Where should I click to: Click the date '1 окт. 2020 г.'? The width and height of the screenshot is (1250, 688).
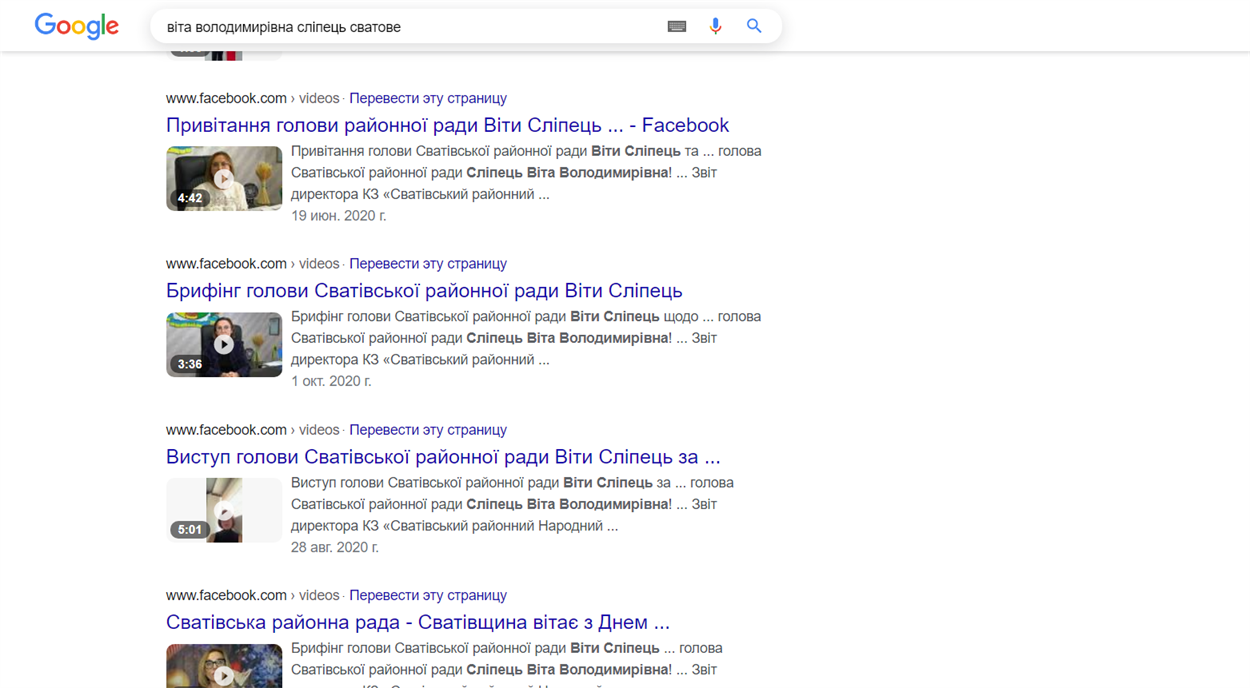331,381
